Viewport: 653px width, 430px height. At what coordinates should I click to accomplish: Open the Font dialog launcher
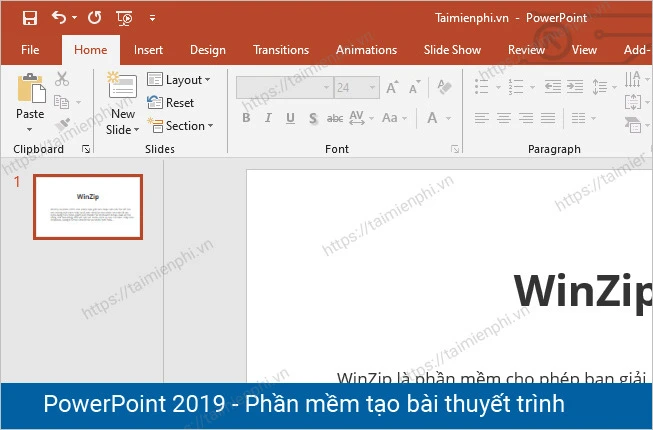(455, 149)
